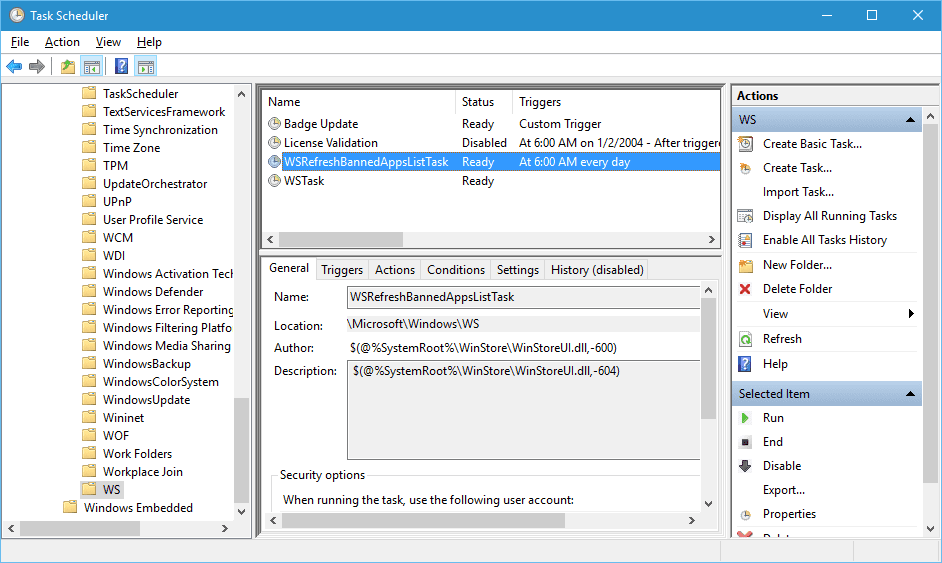
Task: Click the blue Help toolbar icon
Action: click(121, 66)
